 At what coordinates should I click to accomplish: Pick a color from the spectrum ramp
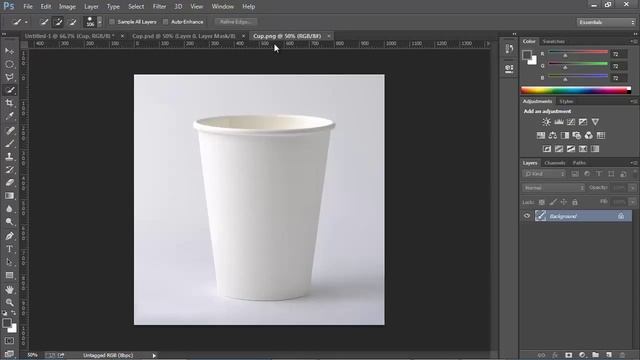click(576, 90)
